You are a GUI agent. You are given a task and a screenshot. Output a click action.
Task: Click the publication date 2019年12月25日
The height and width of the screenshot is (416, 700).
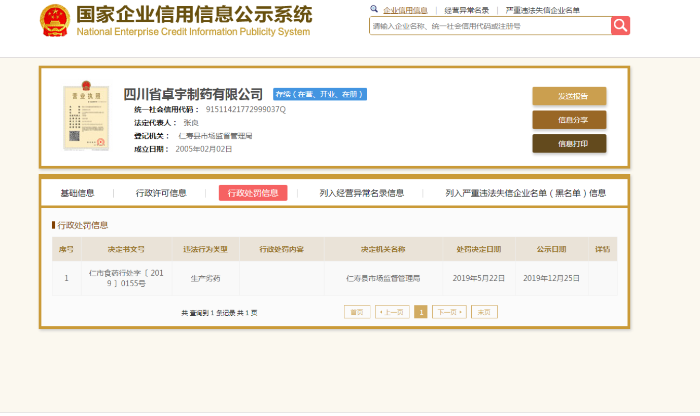pos(551,278)
